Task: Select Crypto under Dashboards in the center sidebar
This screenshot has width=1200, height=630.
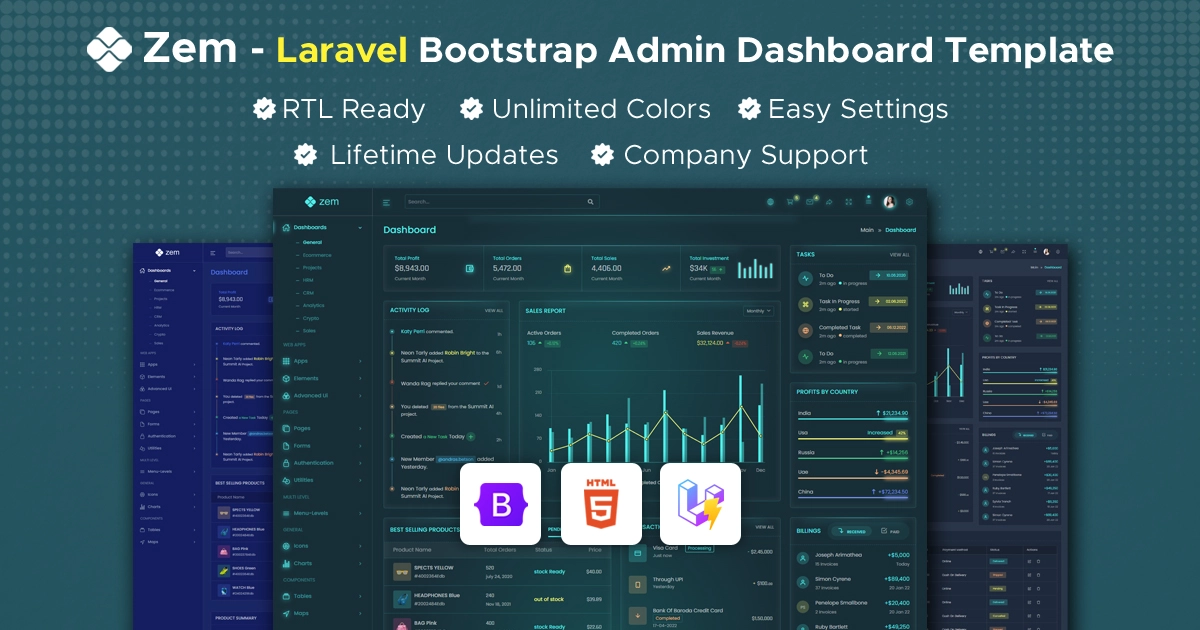Action: point(311,318)
